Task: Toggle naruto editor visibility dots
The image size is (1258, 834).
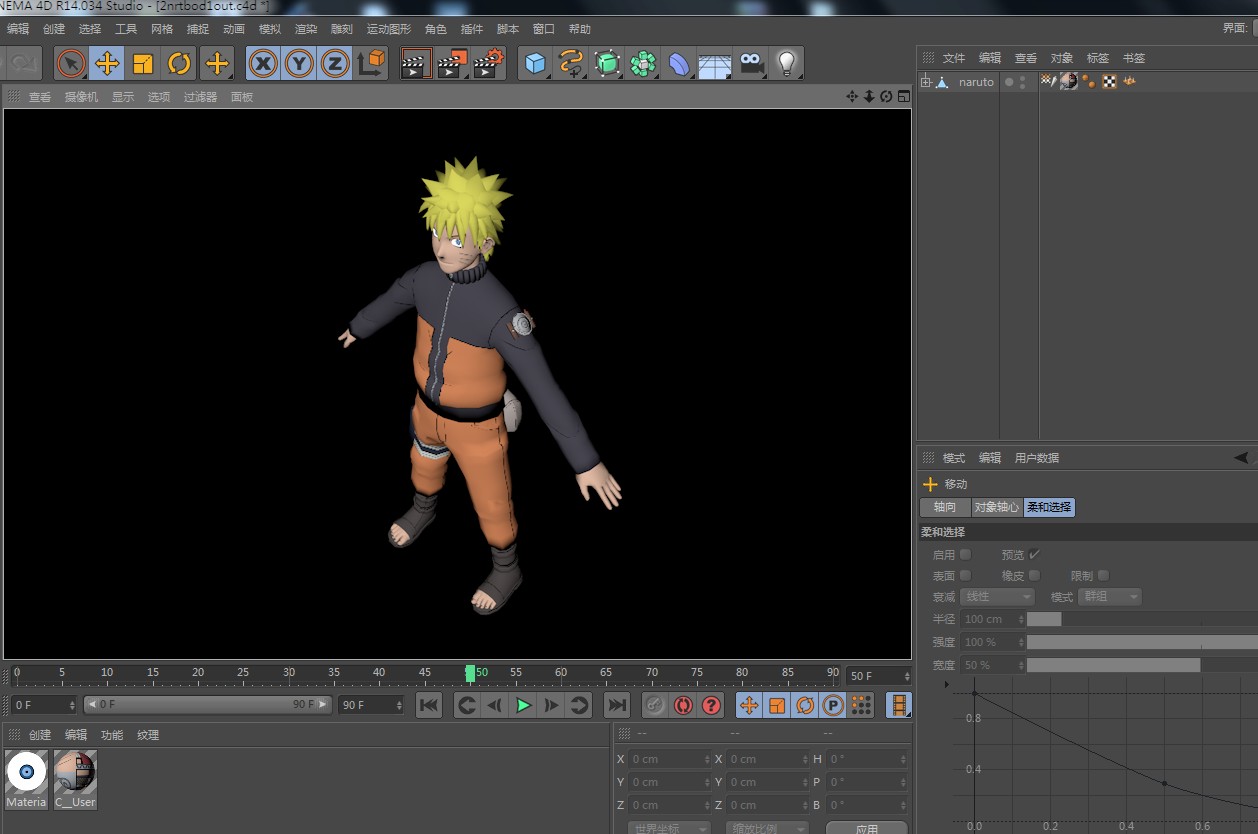Action: click(1022, 82)
